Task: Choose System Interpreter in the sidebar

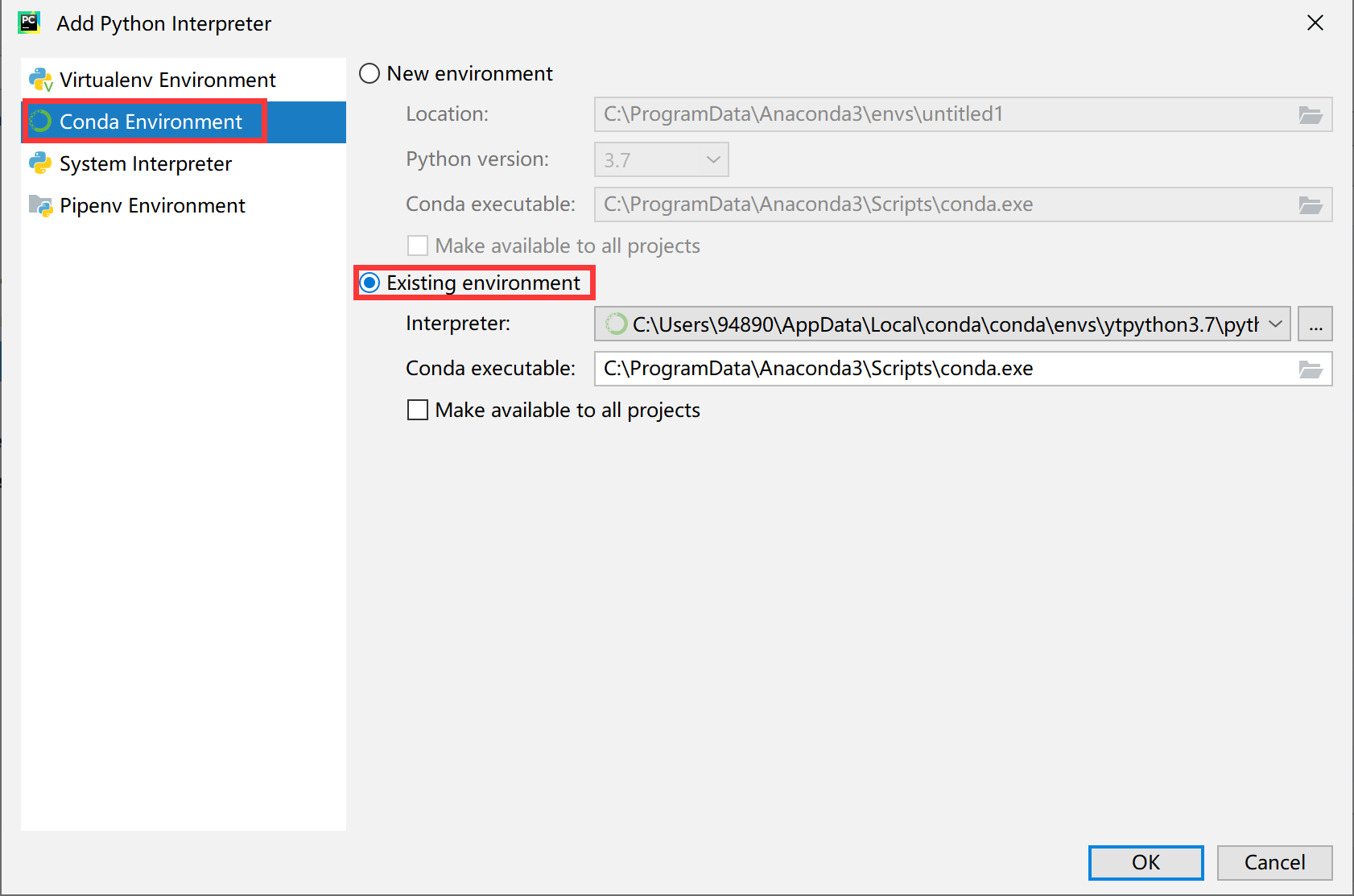Action: pos(184,163)
